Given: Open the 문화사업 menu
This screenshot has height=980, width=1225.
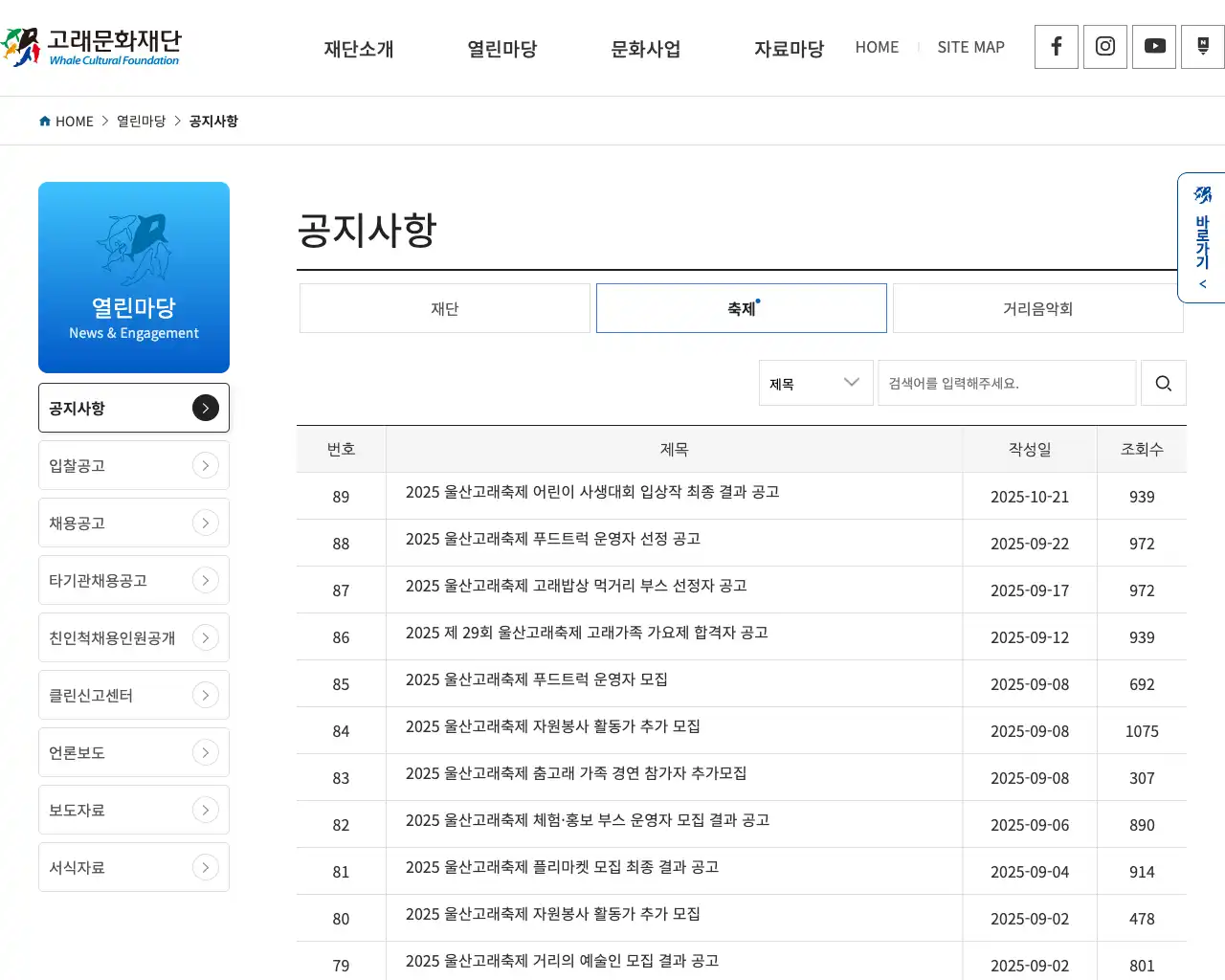Looking at the screenshot, I should [x=645, y=49].
